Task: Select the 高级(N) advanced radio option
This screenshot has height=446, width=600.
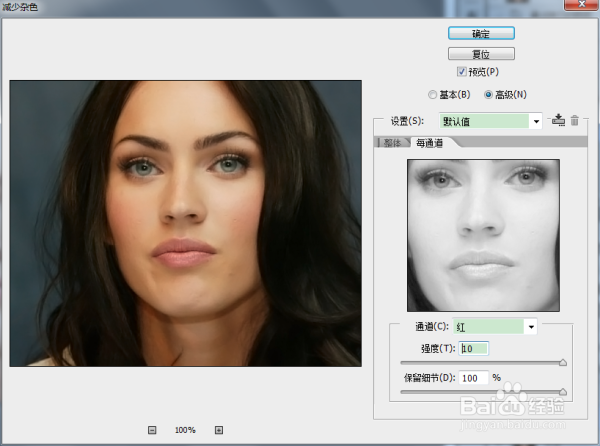Action: coord(488,94)
